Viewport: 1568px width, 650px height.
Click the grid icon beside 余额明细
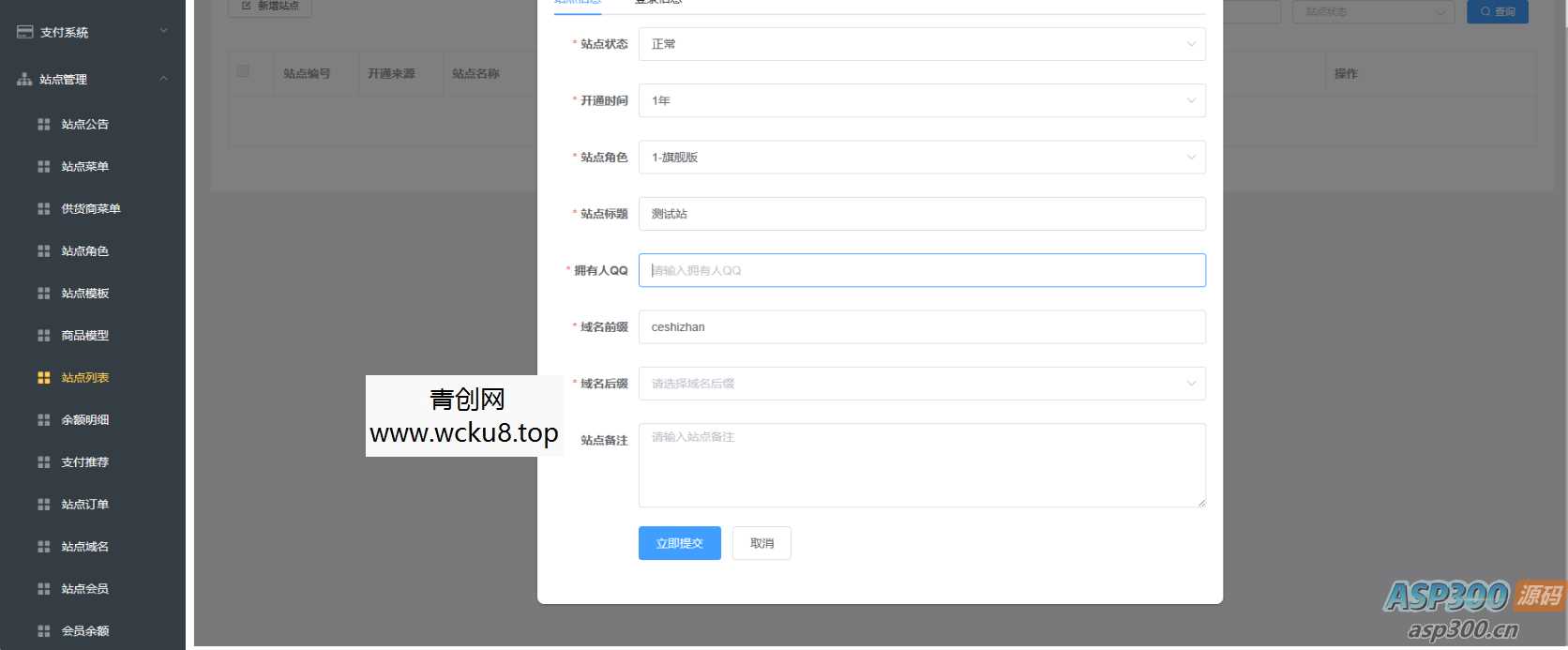pyautogui.click(x=43, y=419)
